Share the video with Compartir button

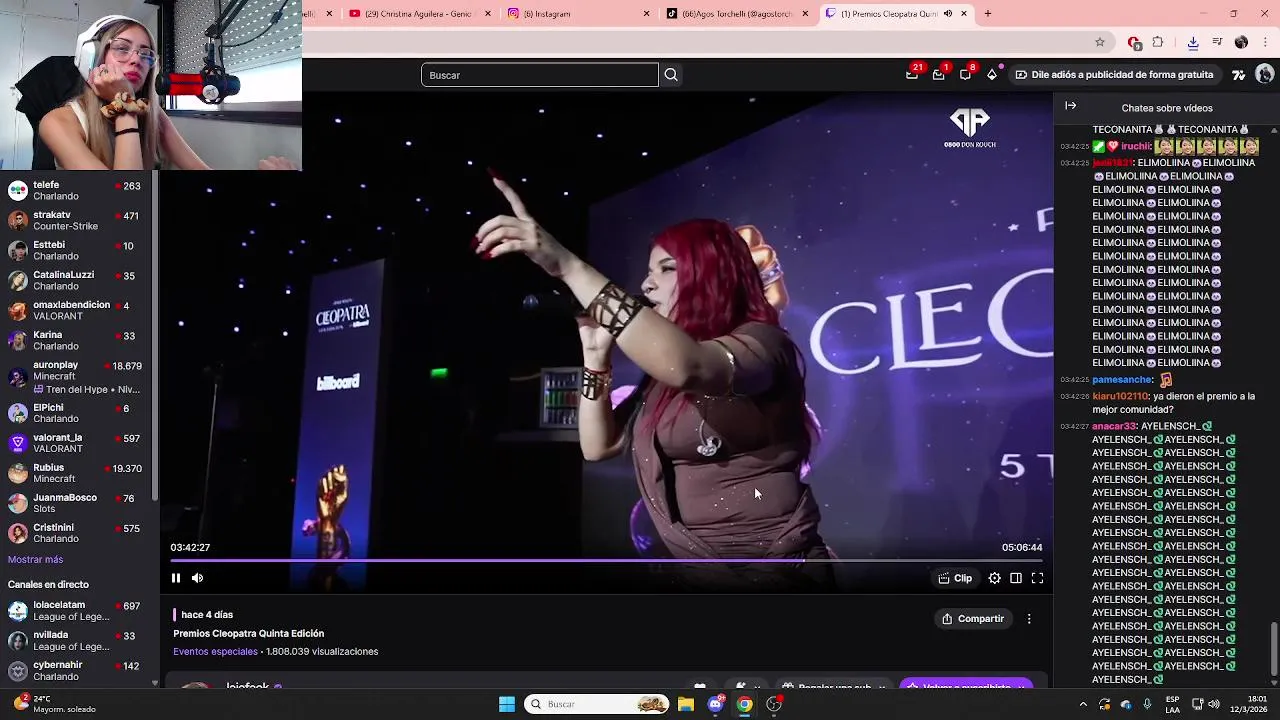coord(973,619)
